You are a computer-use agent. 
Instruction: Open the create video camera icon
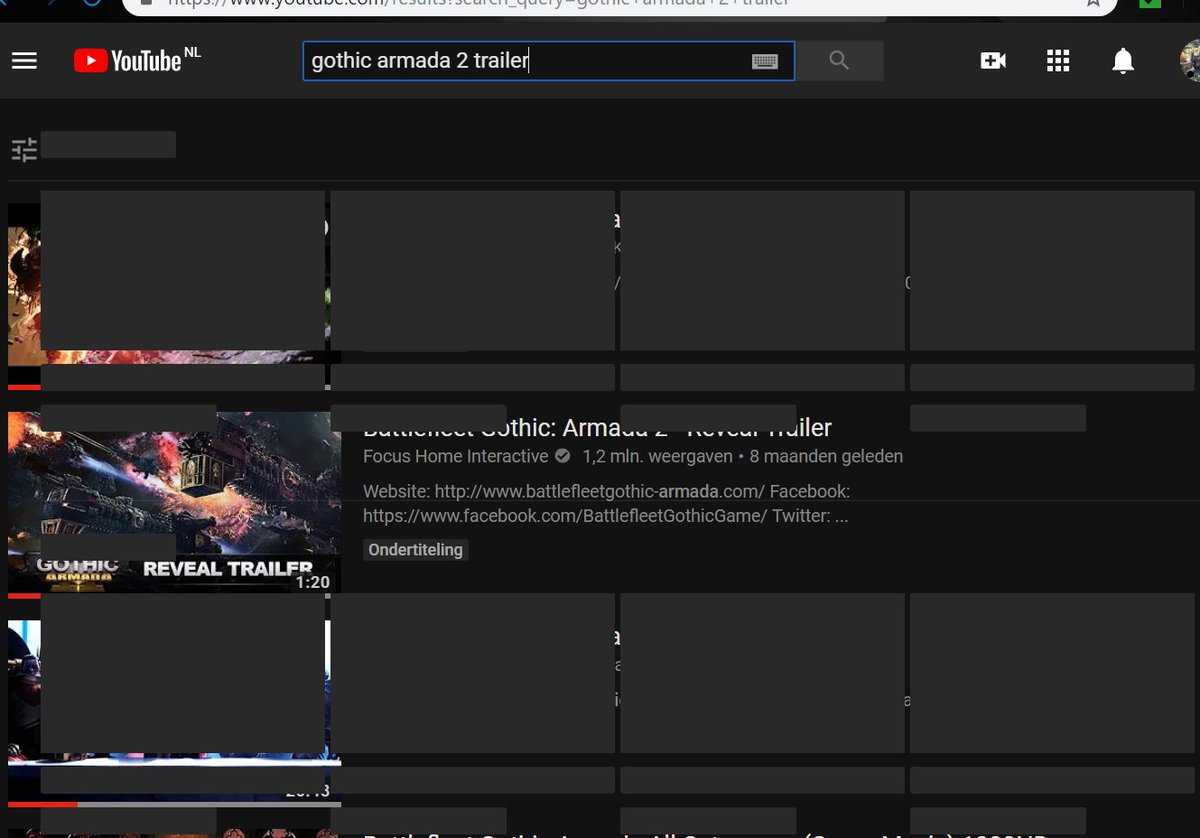[993, 61]
